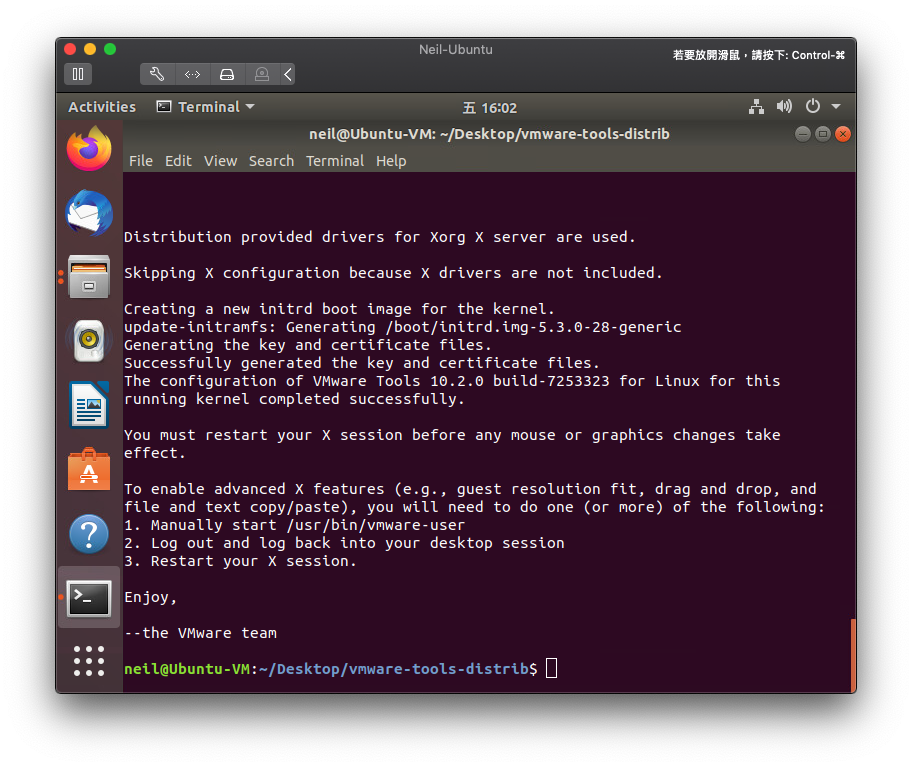Click the Activities button
This screenshot has width=912, height=767.
pyautogui.click(x=102, y=107)
